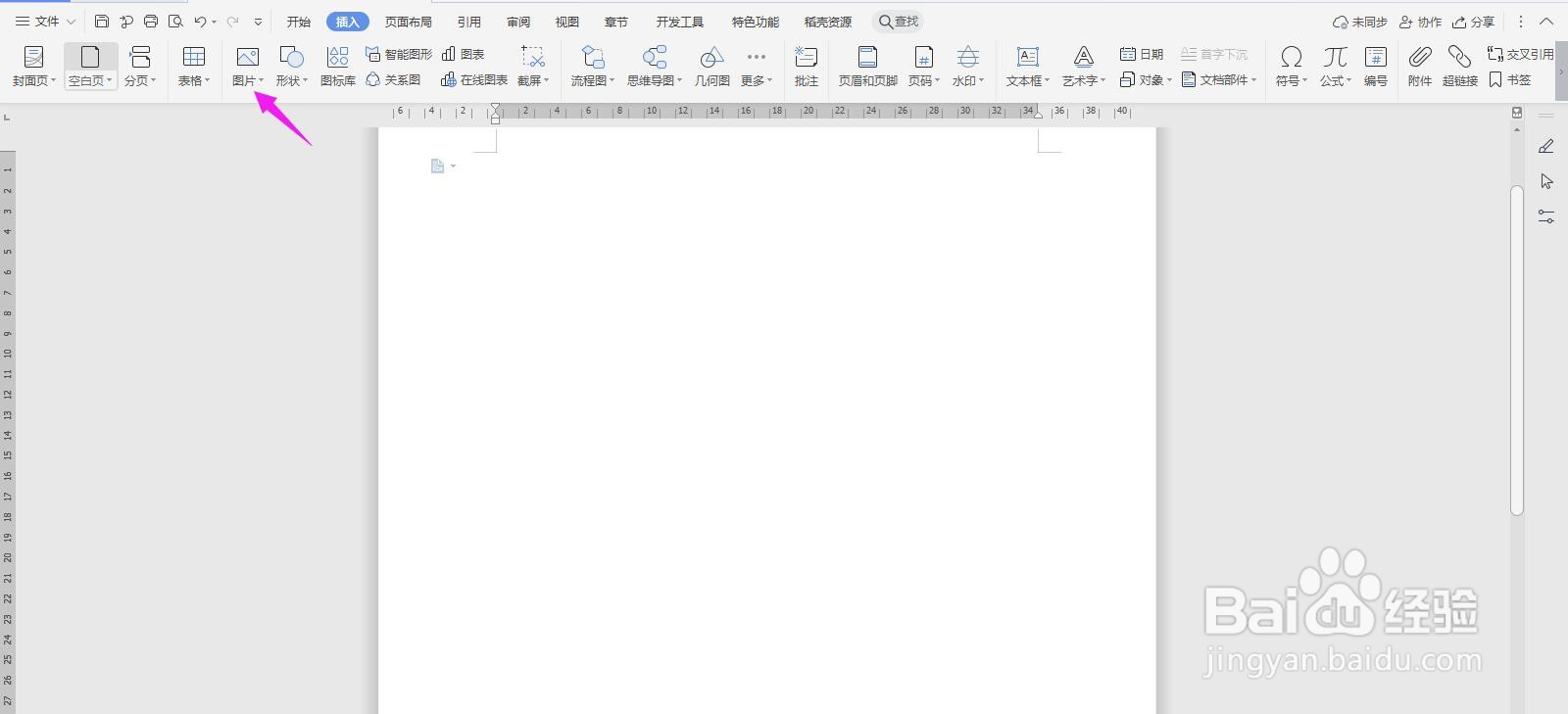1568x714 pixels.
Task: Open the 特色功能 tab
Action: 756,22
